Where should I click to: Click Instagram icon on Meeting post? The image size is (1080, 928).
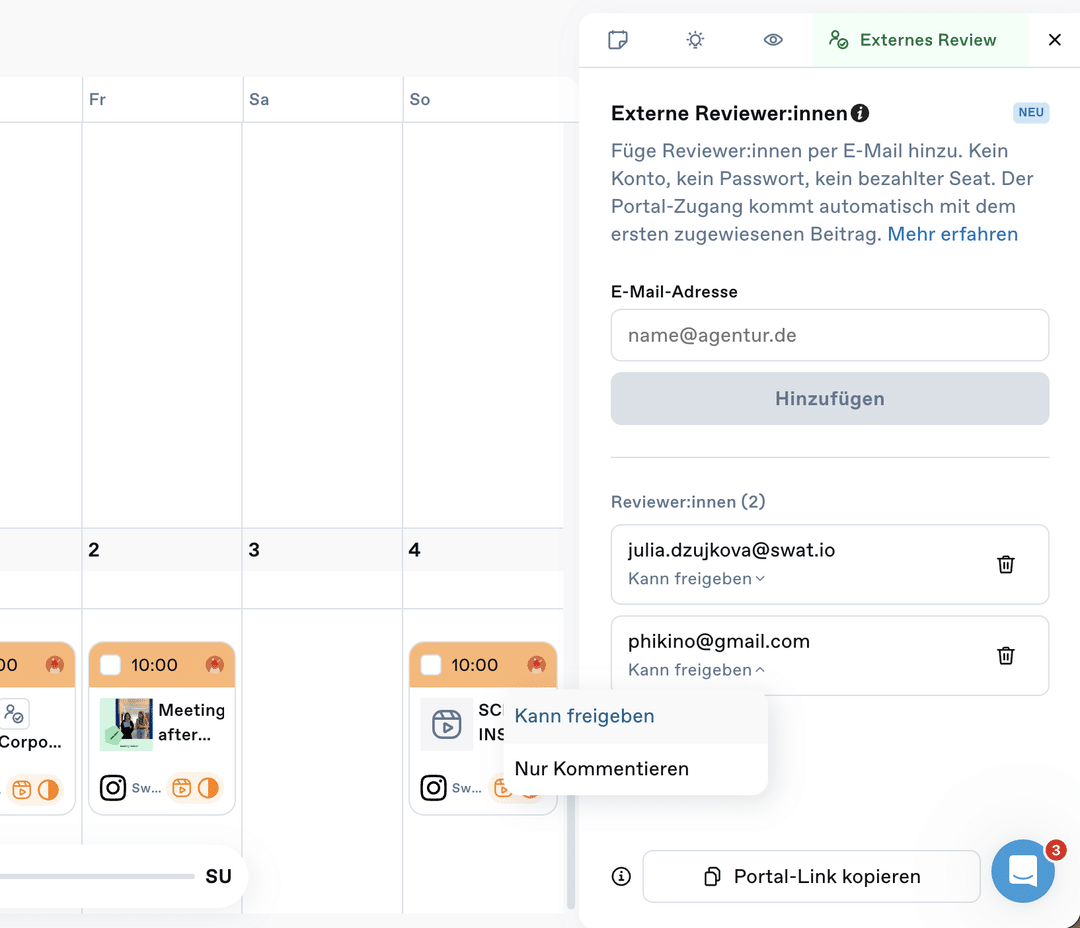113,787
